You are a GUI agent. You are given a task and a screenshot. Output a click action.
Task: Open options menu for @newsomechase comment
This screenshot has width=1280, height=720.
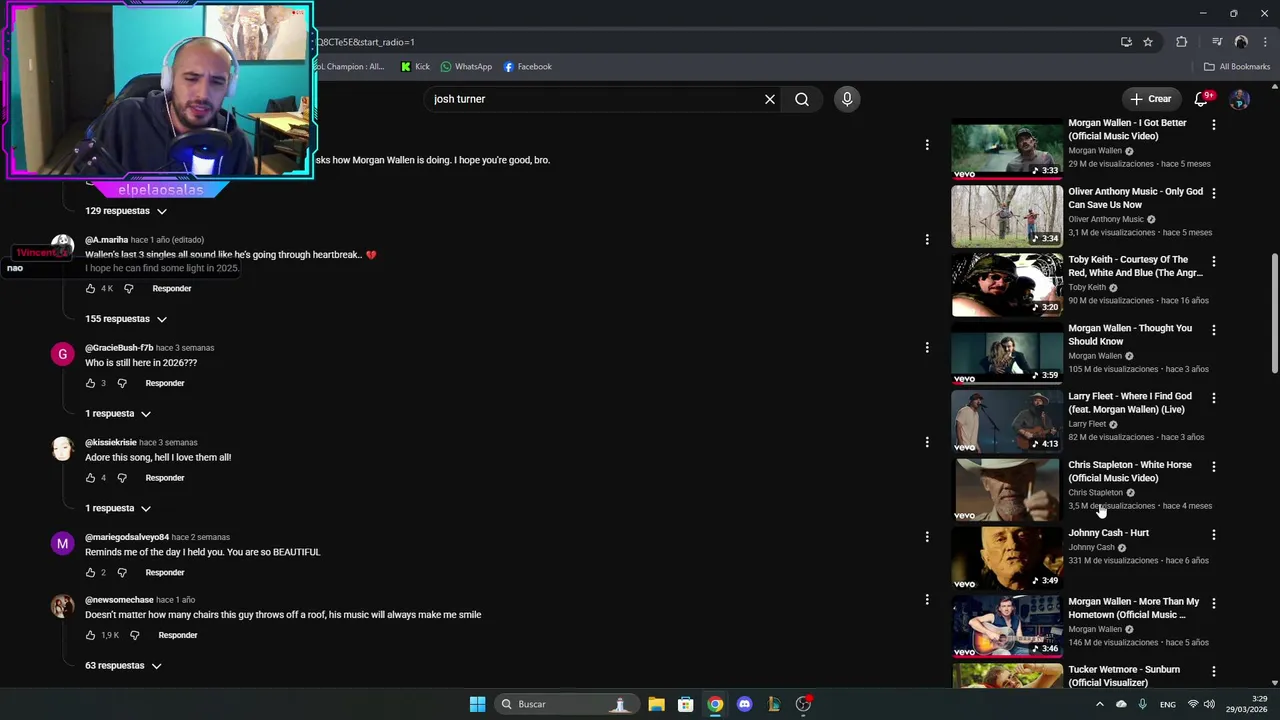927,599
